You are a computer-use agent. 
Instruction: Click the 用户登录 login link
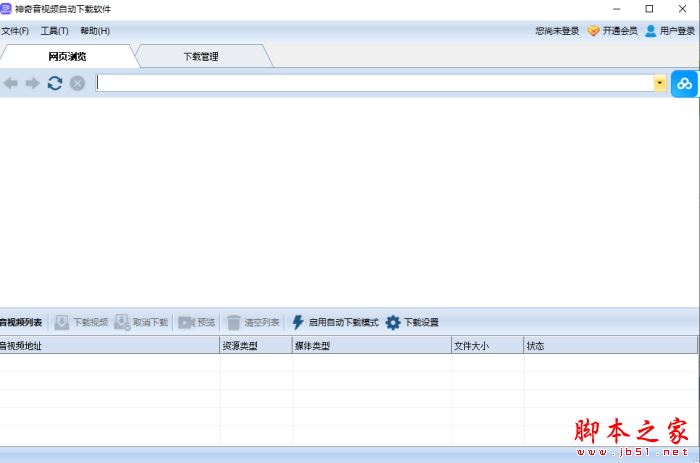coord(670,31)
